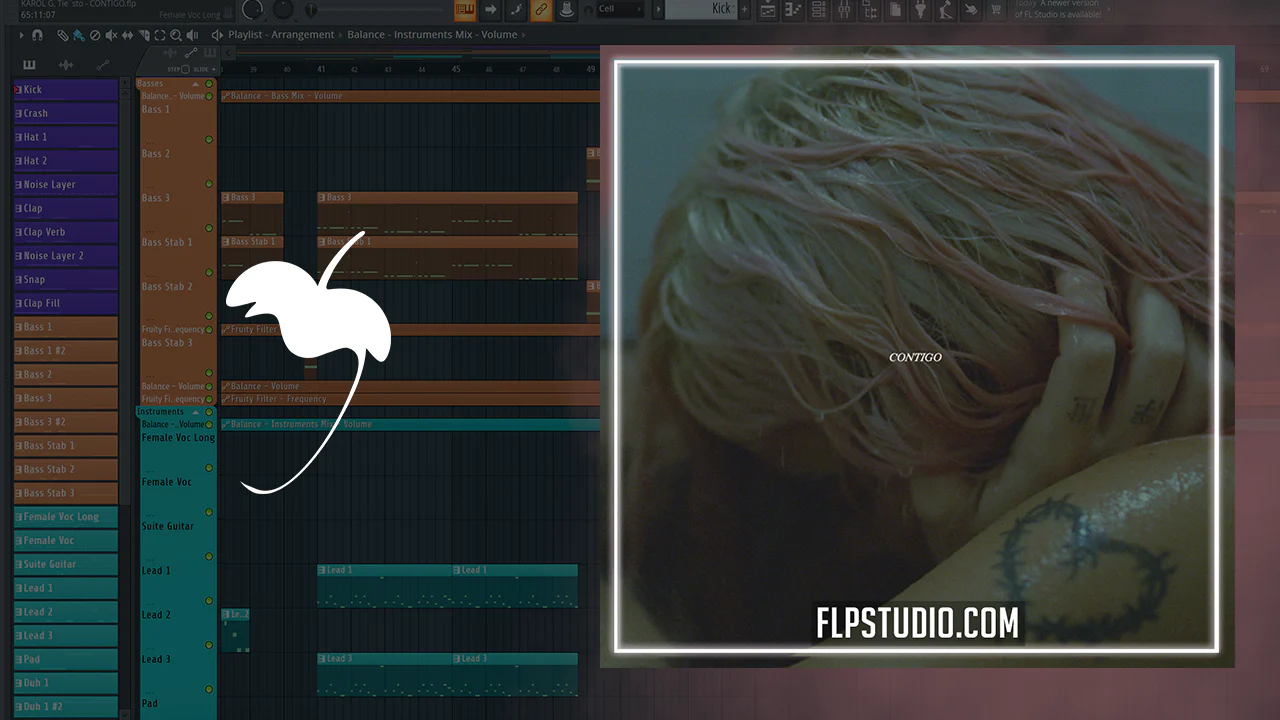
Task: Select the Draw pencil tool
Action: tap(63, 35)
